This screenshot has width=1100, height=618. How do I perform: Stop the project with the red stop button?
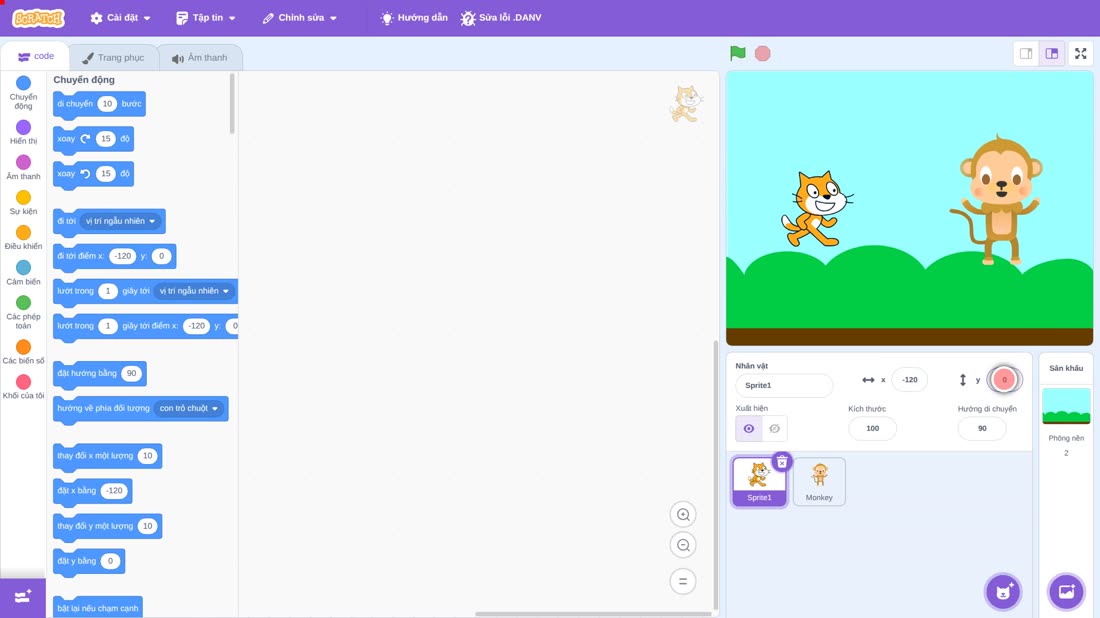[763, 53]
